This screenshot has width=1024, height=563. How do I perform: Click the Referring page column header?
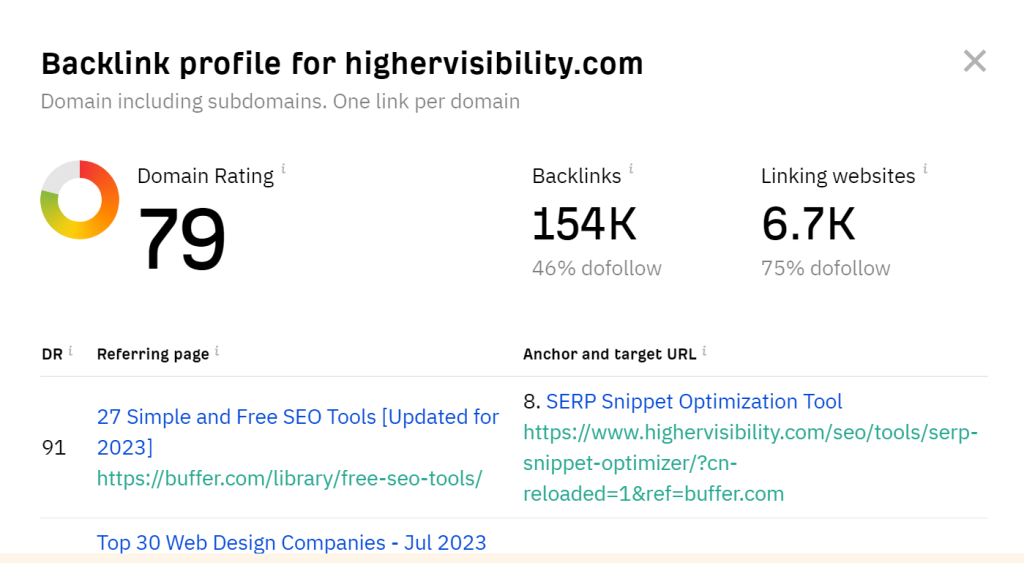point(152,354)
